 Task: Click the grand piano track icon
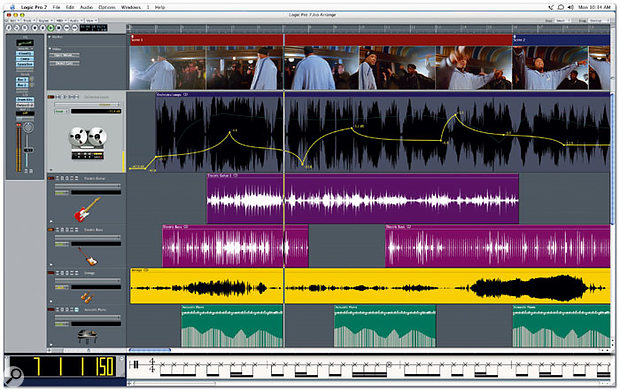[x=87, y=337]
